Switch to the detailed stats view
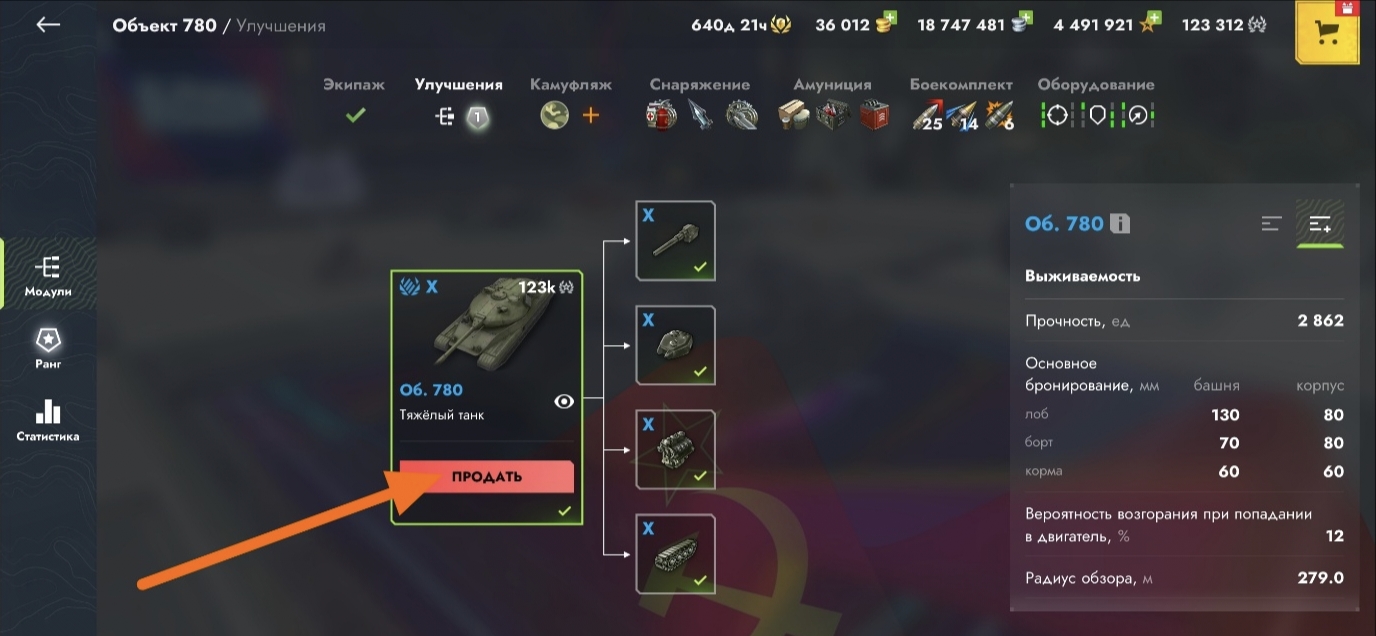 click(1320, 224)
